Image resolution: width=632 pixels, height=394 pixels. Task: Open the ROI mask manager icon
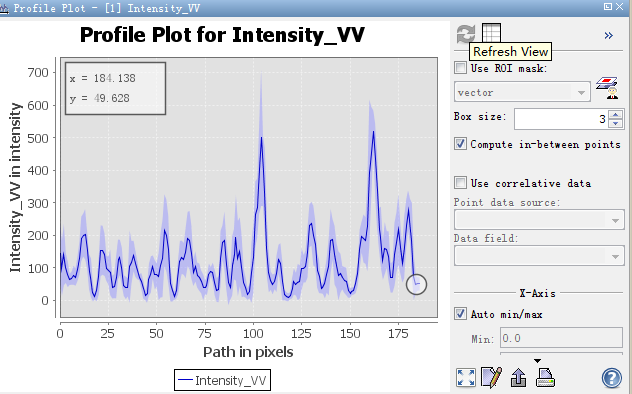click(x=607, y=88)
